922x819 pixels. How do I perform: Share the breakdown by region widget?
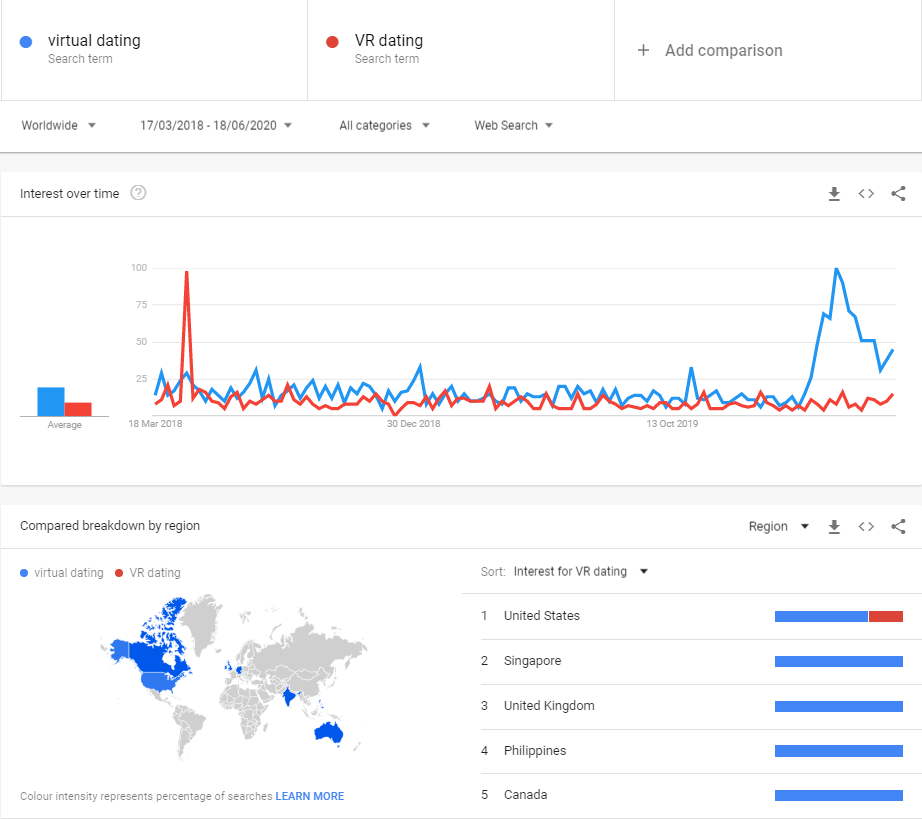pos(898,526)
